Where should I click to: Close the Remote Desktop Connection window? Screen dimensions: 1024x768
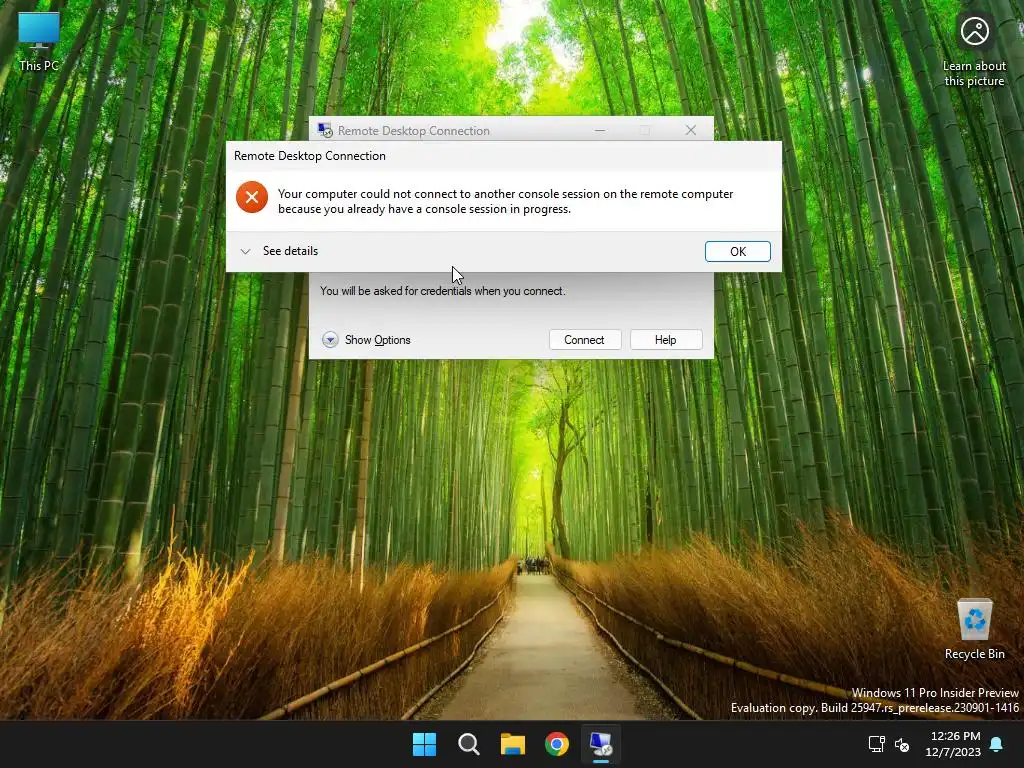[691, 130]
